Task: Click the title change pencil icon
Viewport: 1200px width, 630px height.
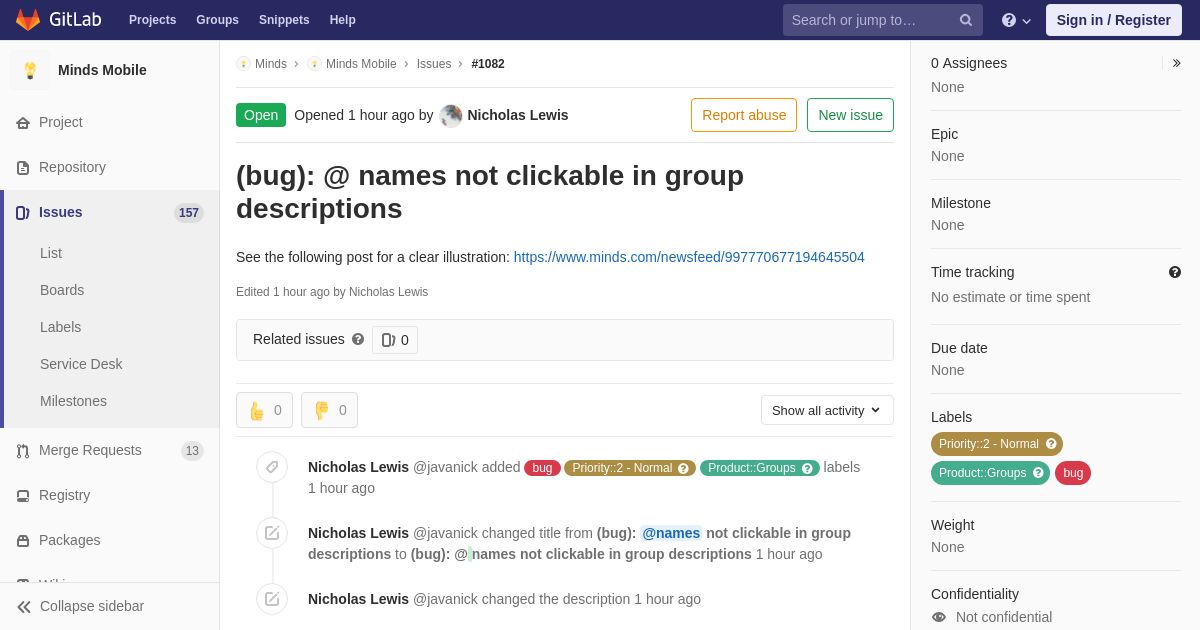Action: pyautogui.click(x=272, y=533)
